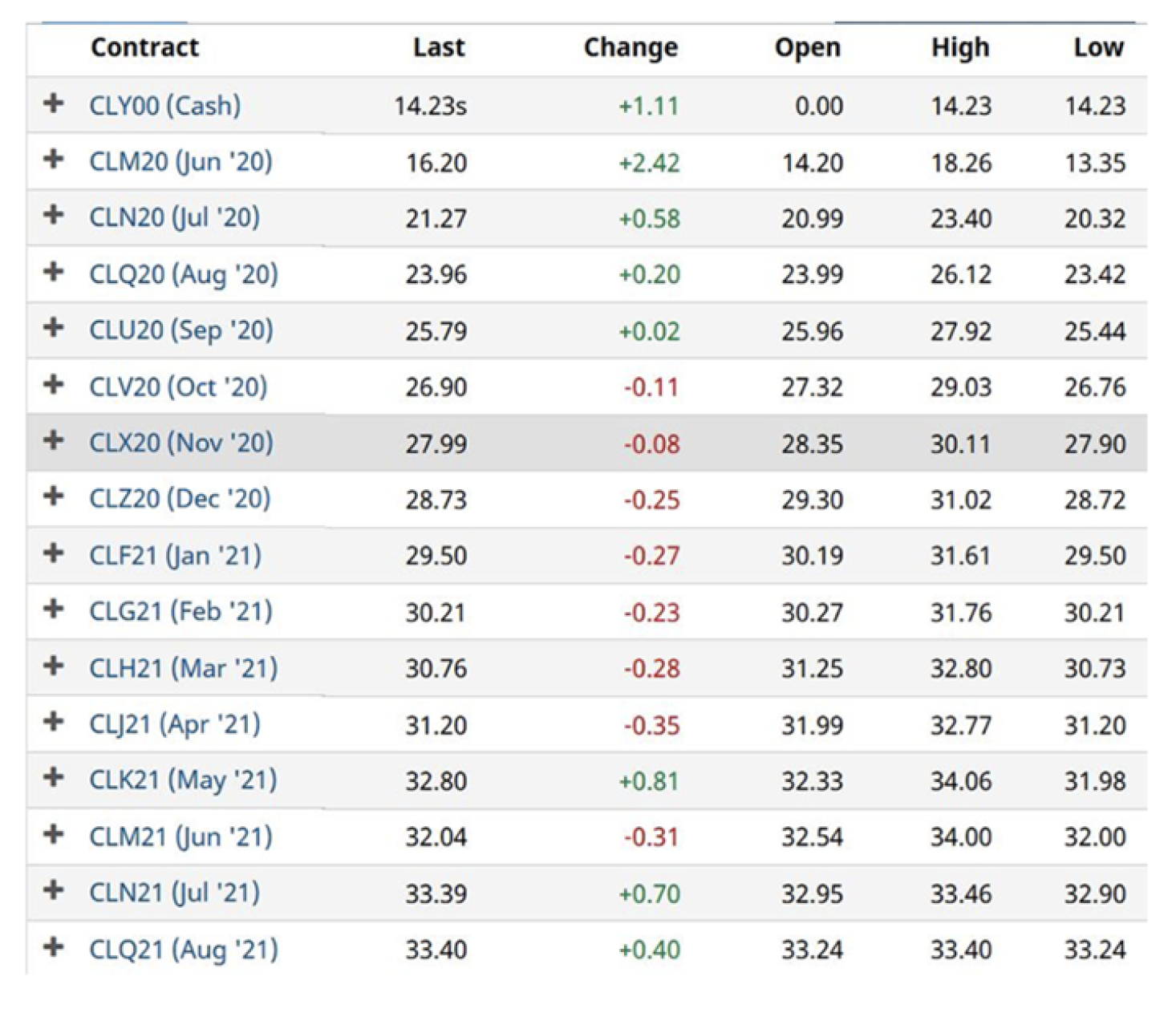The height and width of the screenshot is (1017, 1176).
Task: Click plus icon beside CLX20 (Nov '20)
Action: [x=54, y=440]
